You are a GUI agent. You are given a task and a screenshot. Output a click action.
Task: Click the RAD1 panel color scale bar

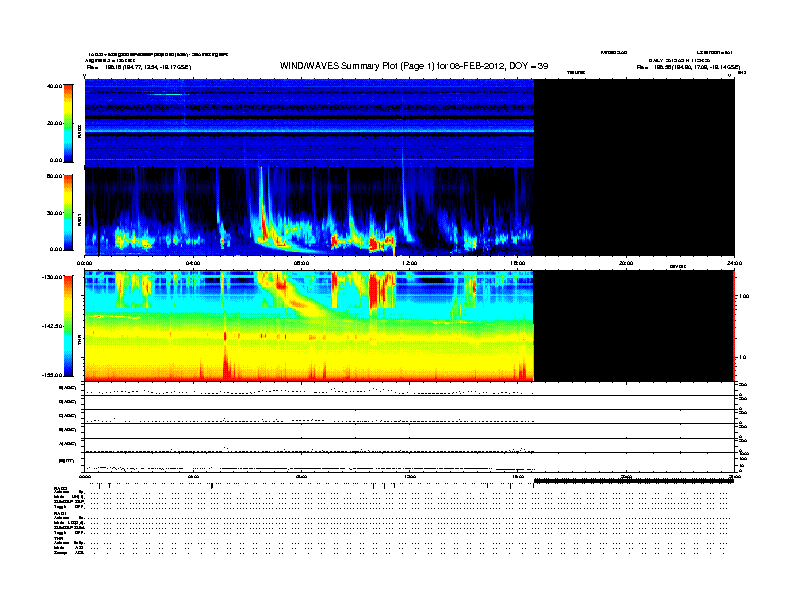coord(68,213)
